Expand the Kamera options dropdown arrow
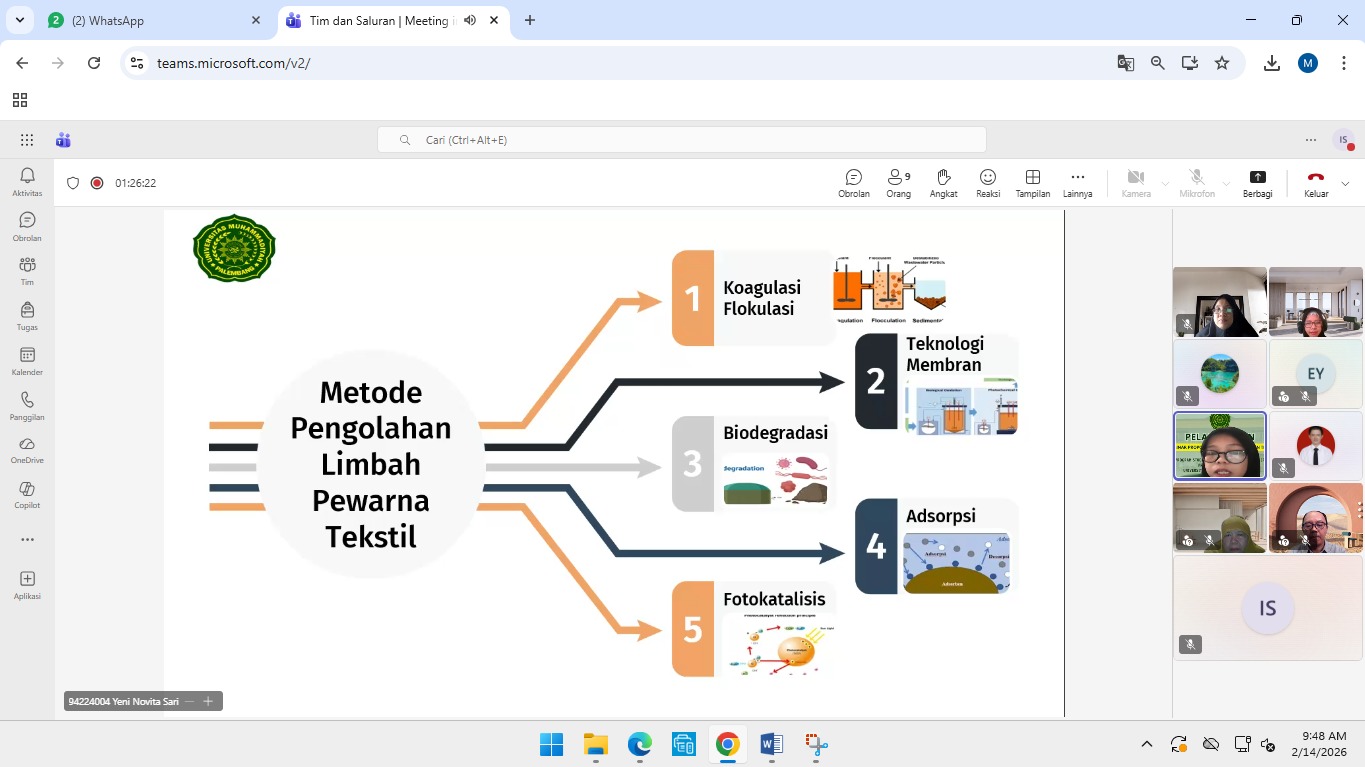 point(1165,184)
